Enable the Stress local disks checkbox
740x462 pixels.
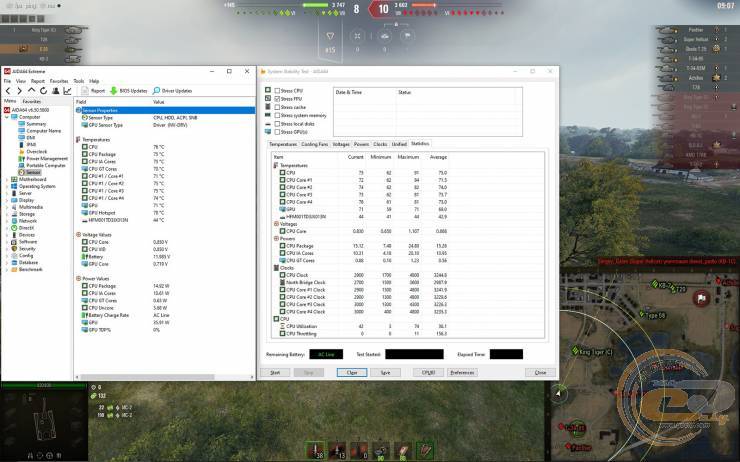[x=277, y=124]
